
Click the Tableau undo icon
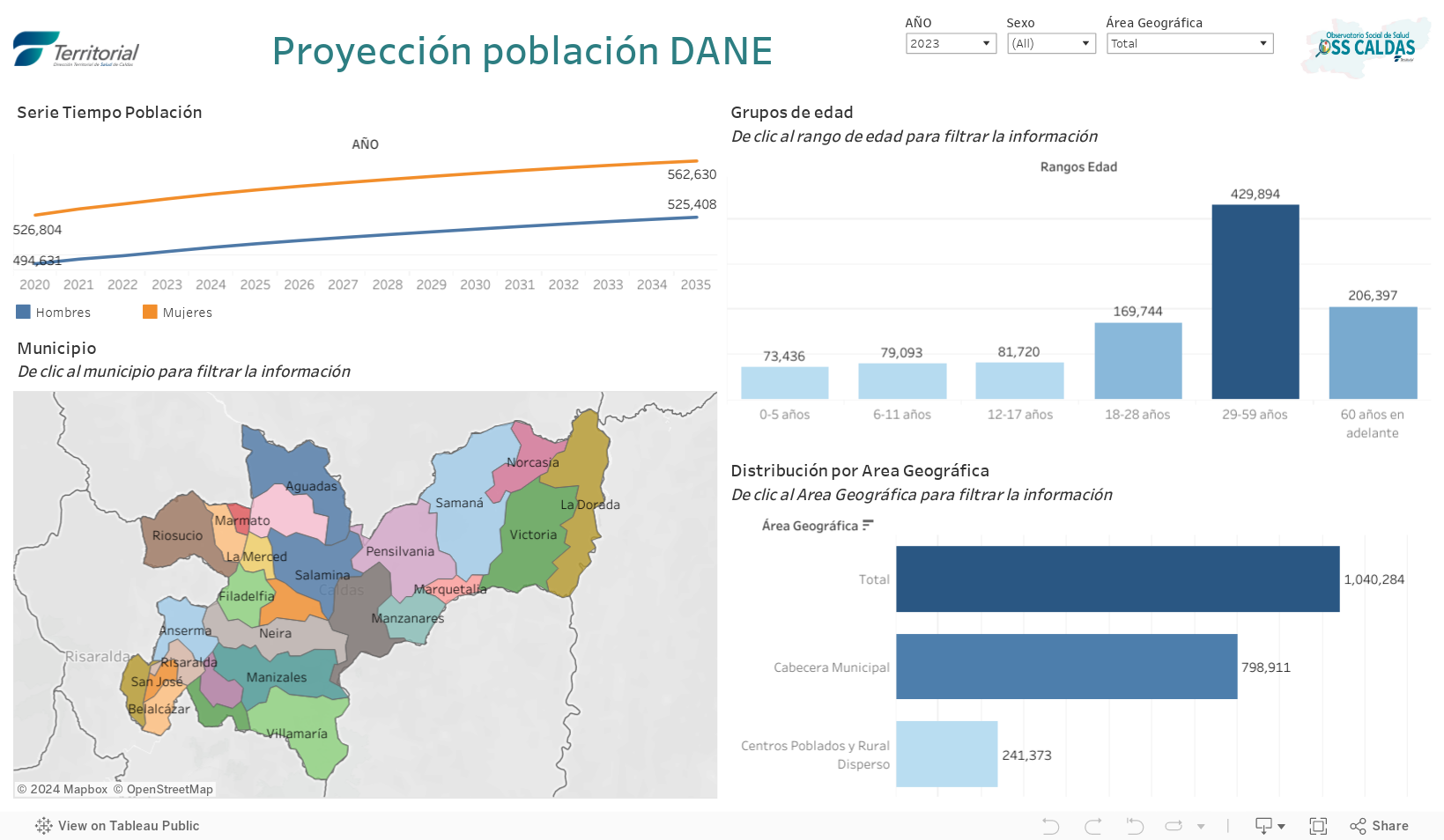1050,826
